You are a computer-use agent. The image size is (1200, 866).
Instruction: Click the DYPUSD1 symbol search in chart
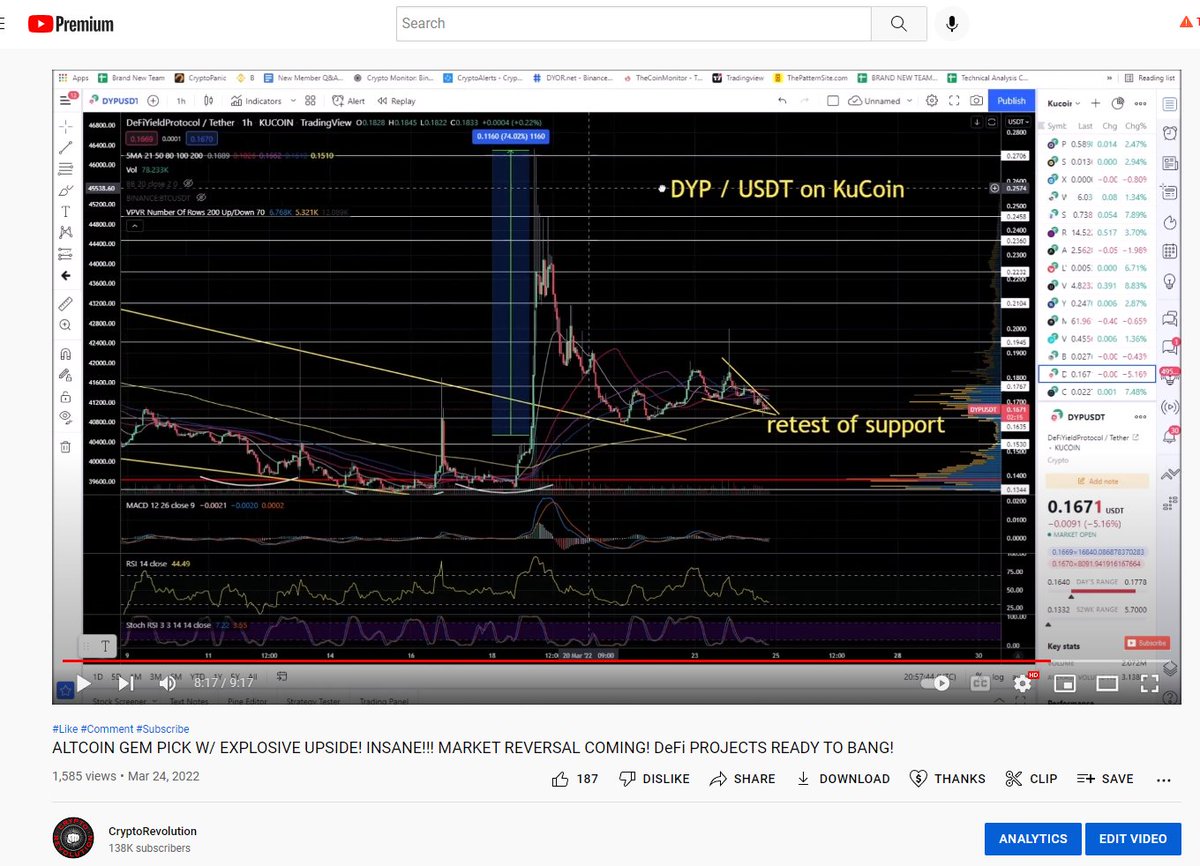coord(116,101)
